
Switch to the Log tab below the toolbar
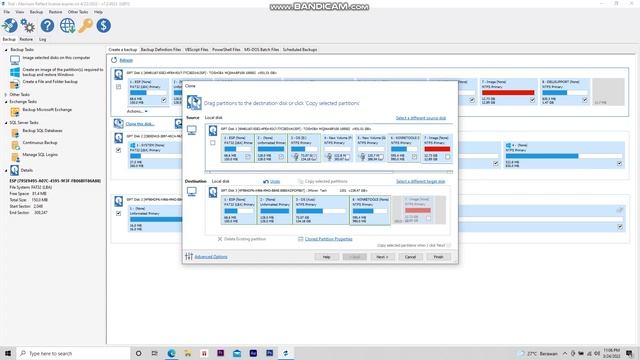coord(42,40)
